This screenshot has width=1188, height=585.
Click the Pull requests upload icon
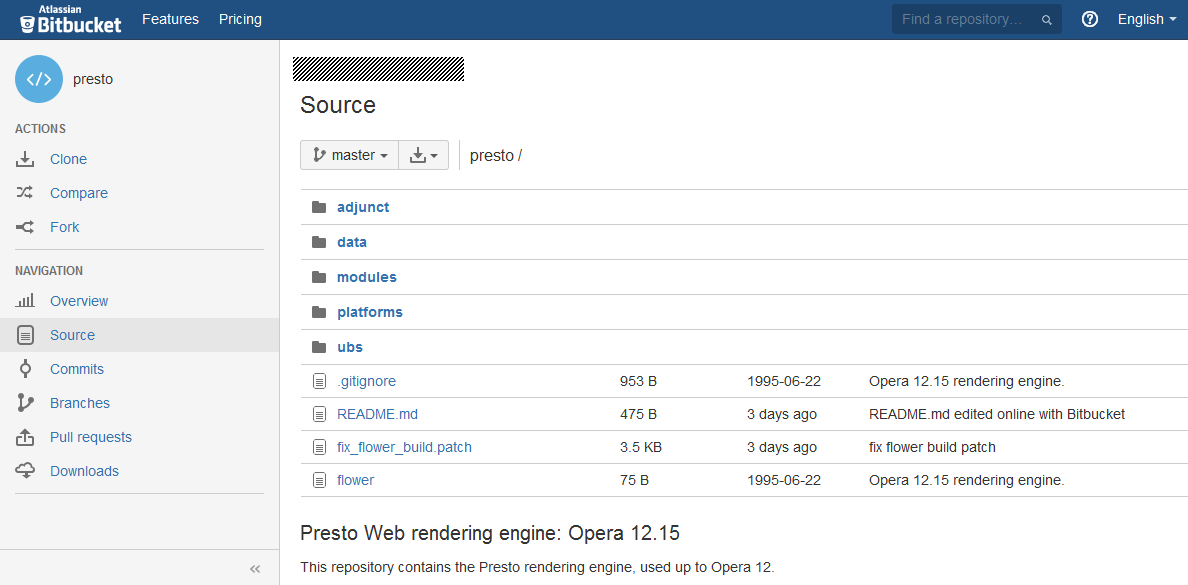point(25,437)
